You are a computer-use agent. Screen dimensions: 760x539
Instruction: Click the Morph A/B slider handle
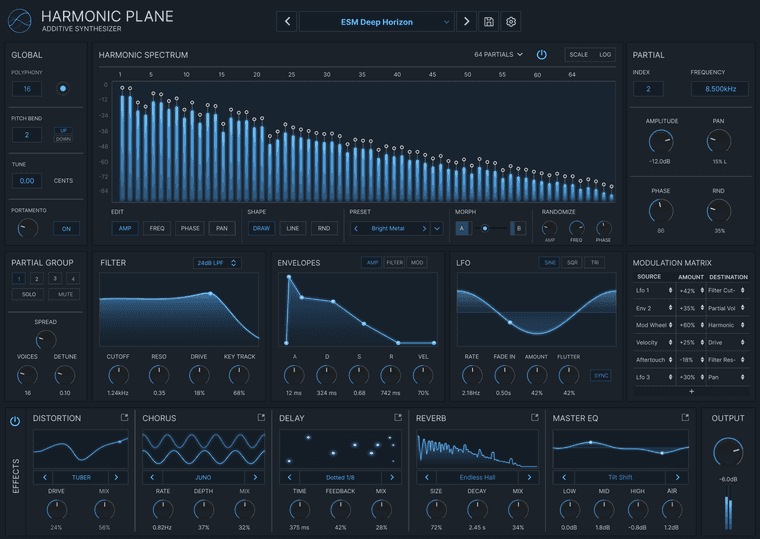(x=485, y=228)
